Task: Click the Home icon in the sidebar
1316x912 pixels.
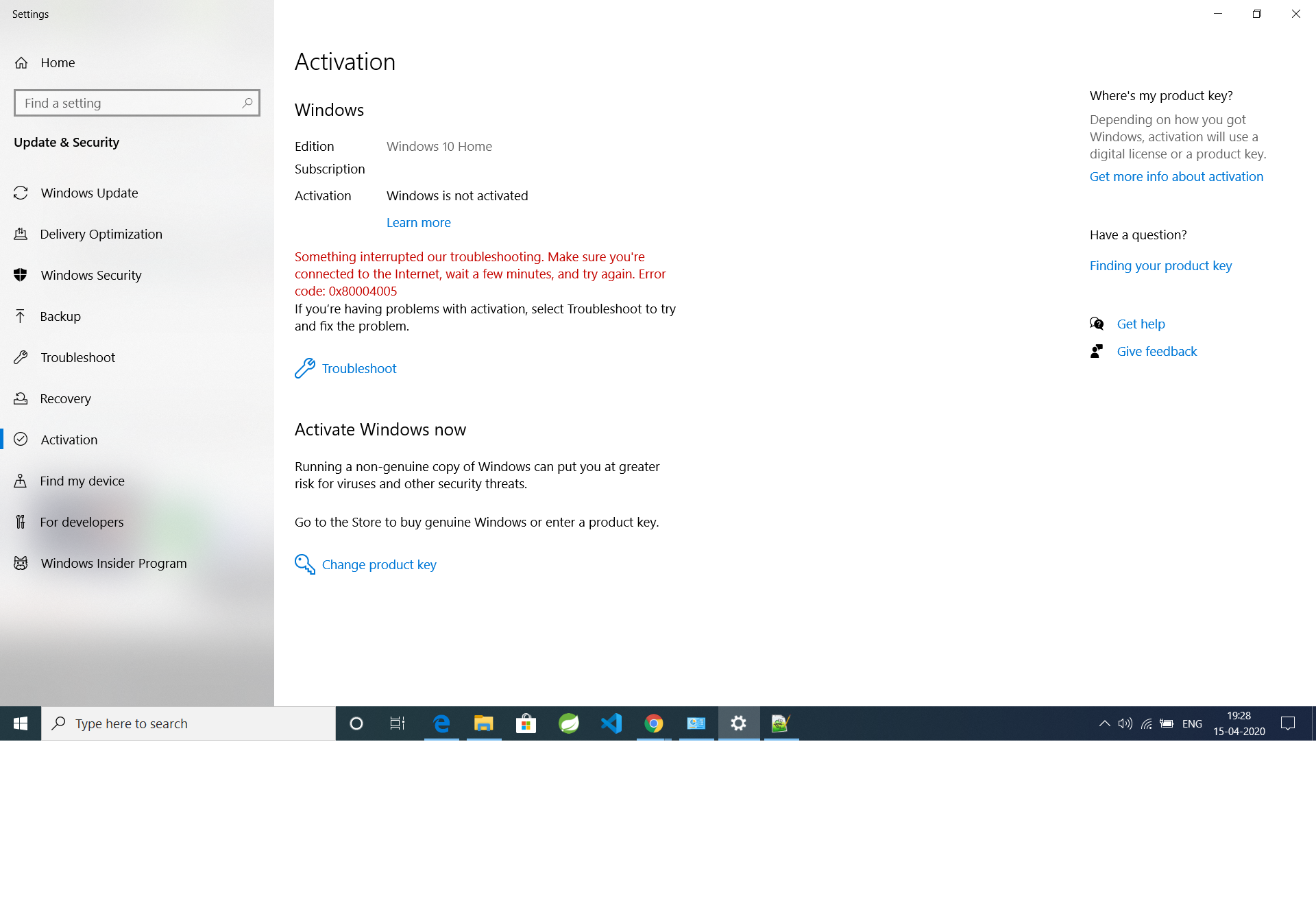Action: pyautogui.click(x=21, y=62)
